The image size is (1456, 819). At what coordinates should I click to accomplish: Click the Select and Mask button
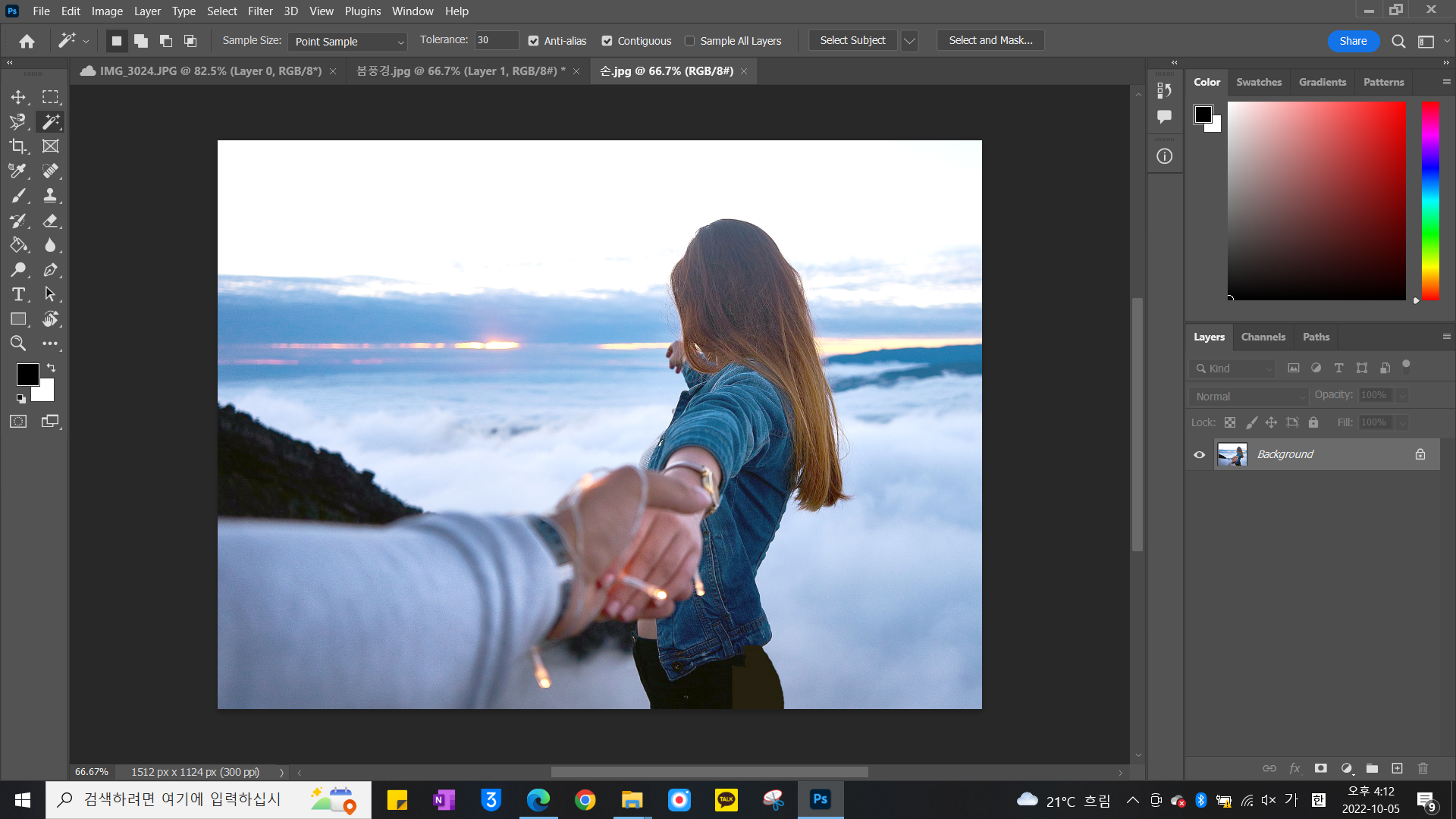(990, 41)
